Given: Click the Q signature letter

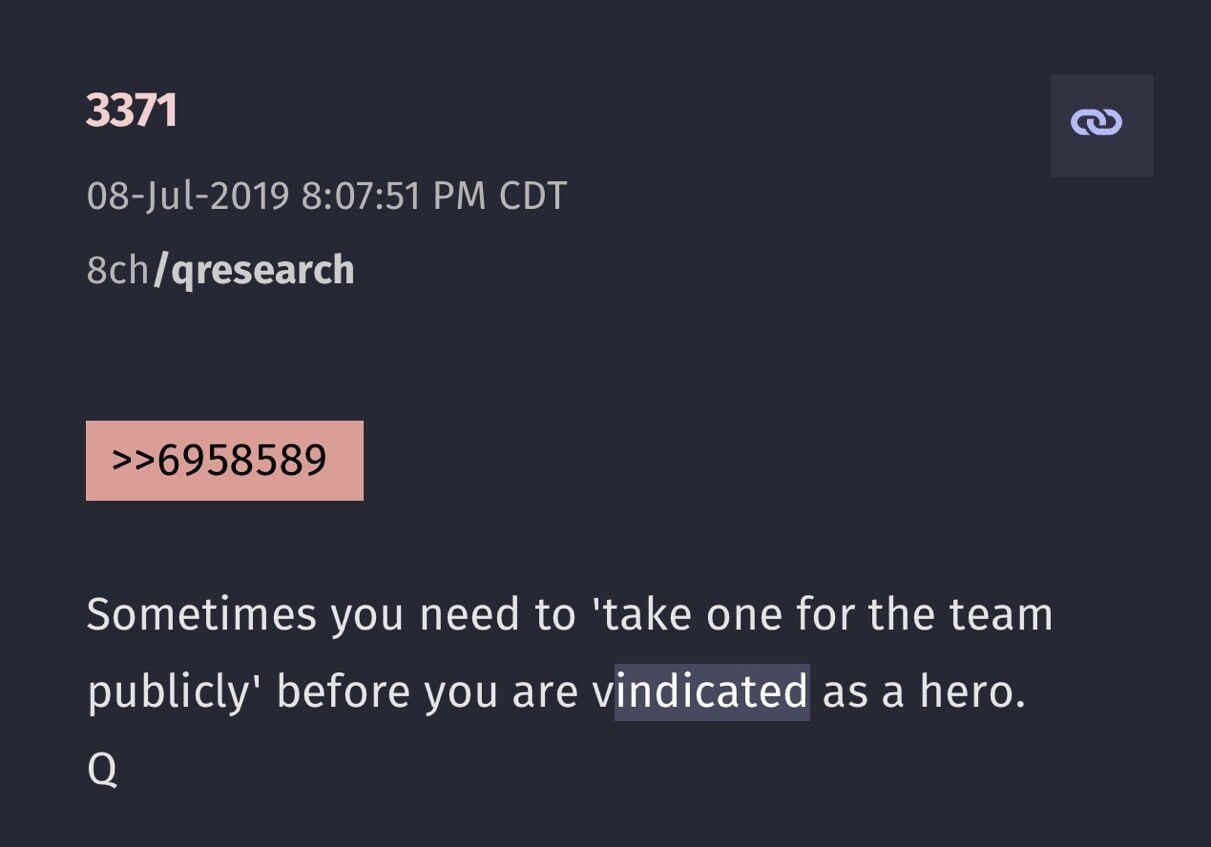Looking at the screenshot, I should coord(102,770).
